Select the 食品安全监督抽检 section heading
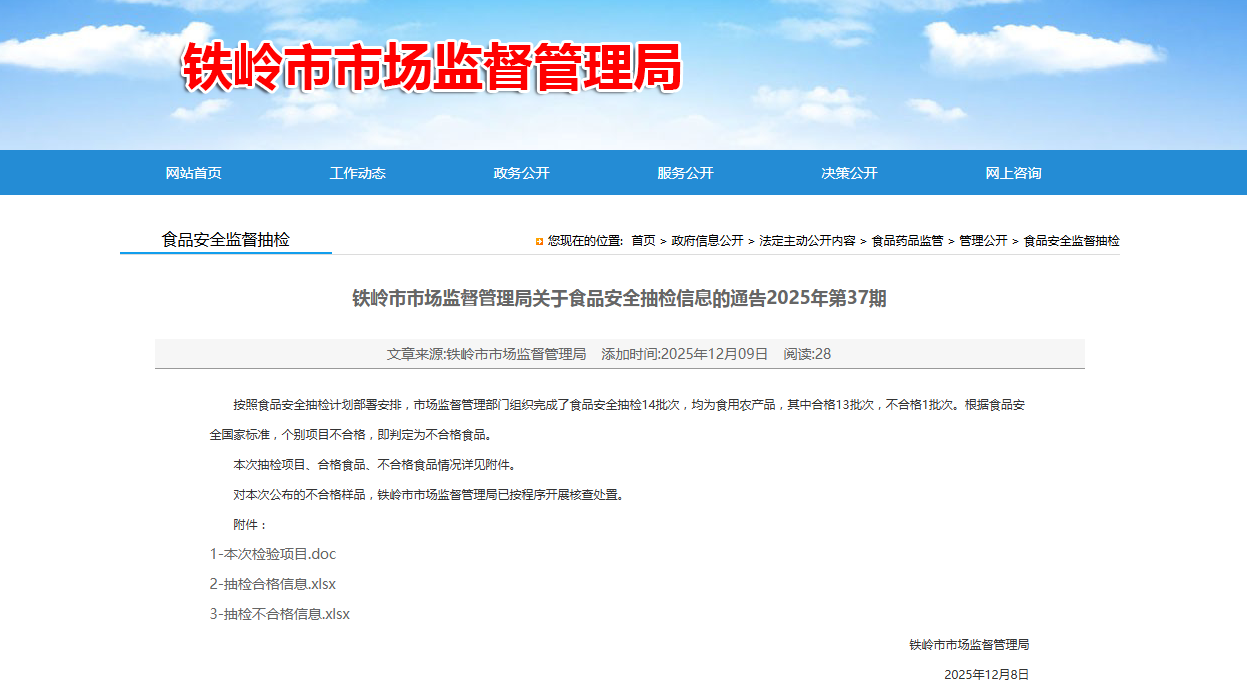This screenshot has height=694, width=1247. pyautogui.click(x=226, y=240)
